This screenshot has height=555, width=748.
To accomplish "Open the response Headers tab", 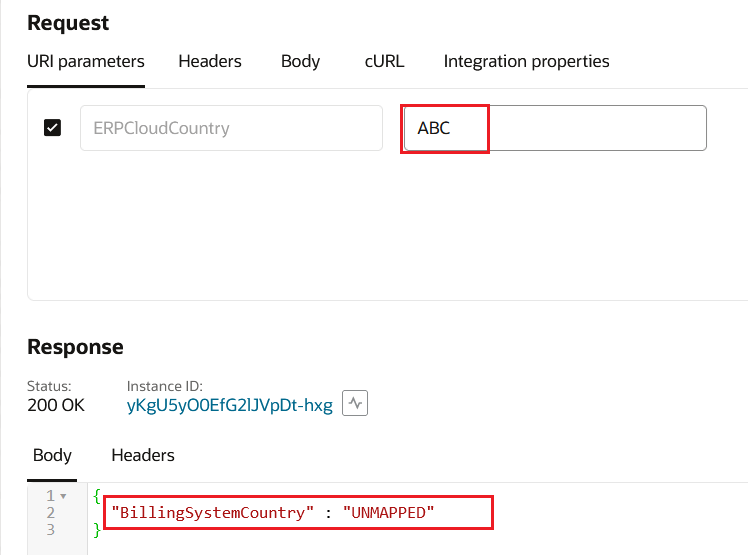I will pos(143,455).
